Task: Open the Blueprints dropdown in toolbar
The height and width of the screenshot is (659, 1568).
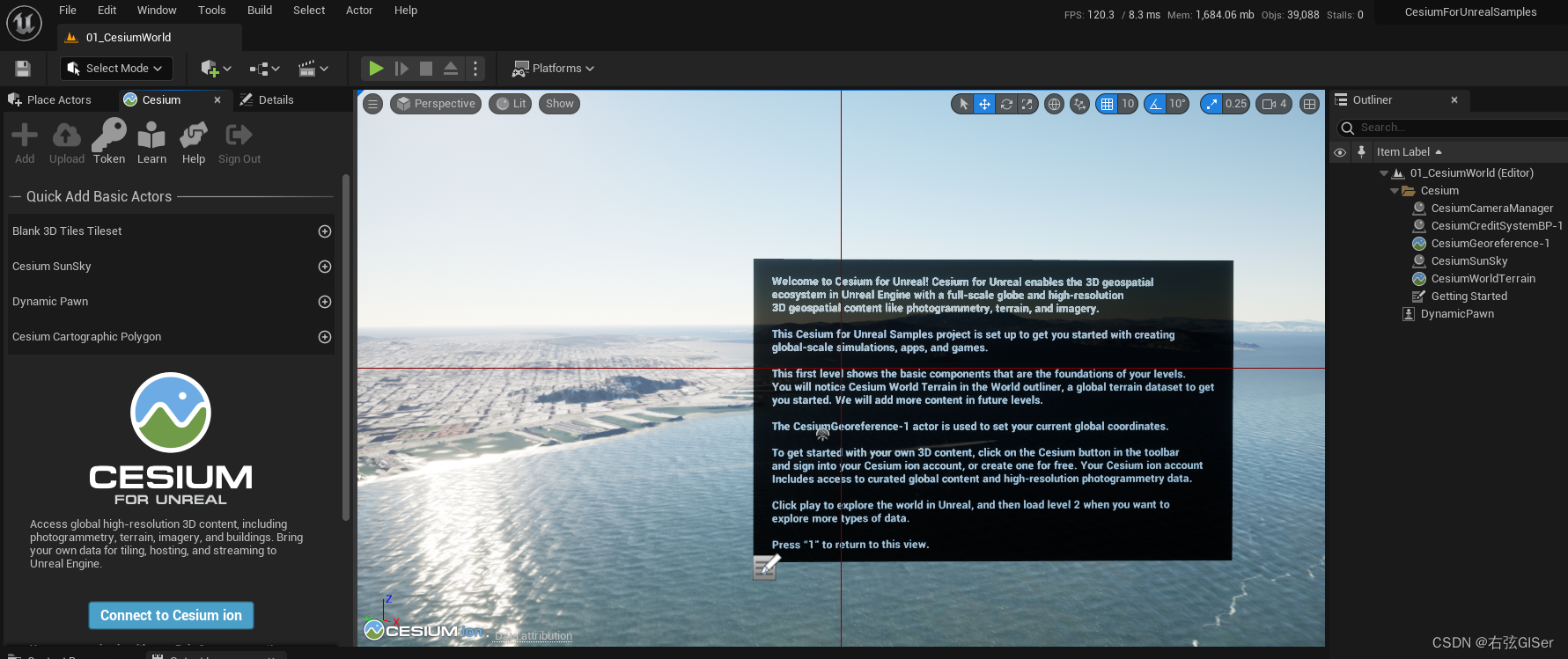Action: tap(264, 68)
